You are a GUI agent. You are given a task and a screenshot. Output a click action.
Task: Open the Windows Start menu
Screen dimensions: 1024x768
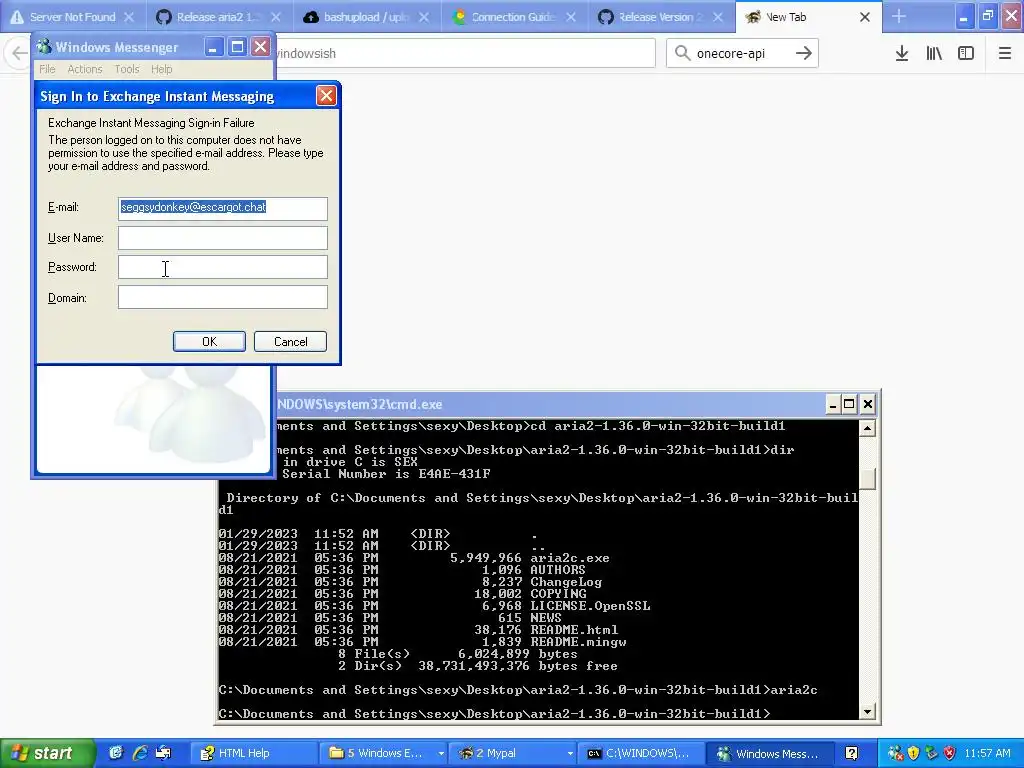click(x=47, y=753)
